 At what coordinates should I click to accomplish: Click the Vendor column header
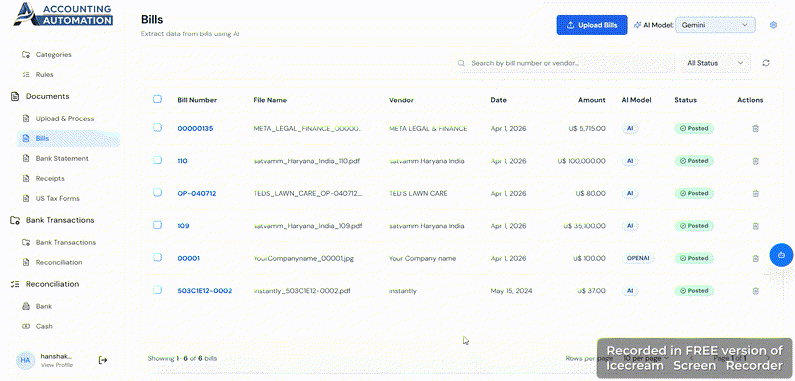pos(401,100)
